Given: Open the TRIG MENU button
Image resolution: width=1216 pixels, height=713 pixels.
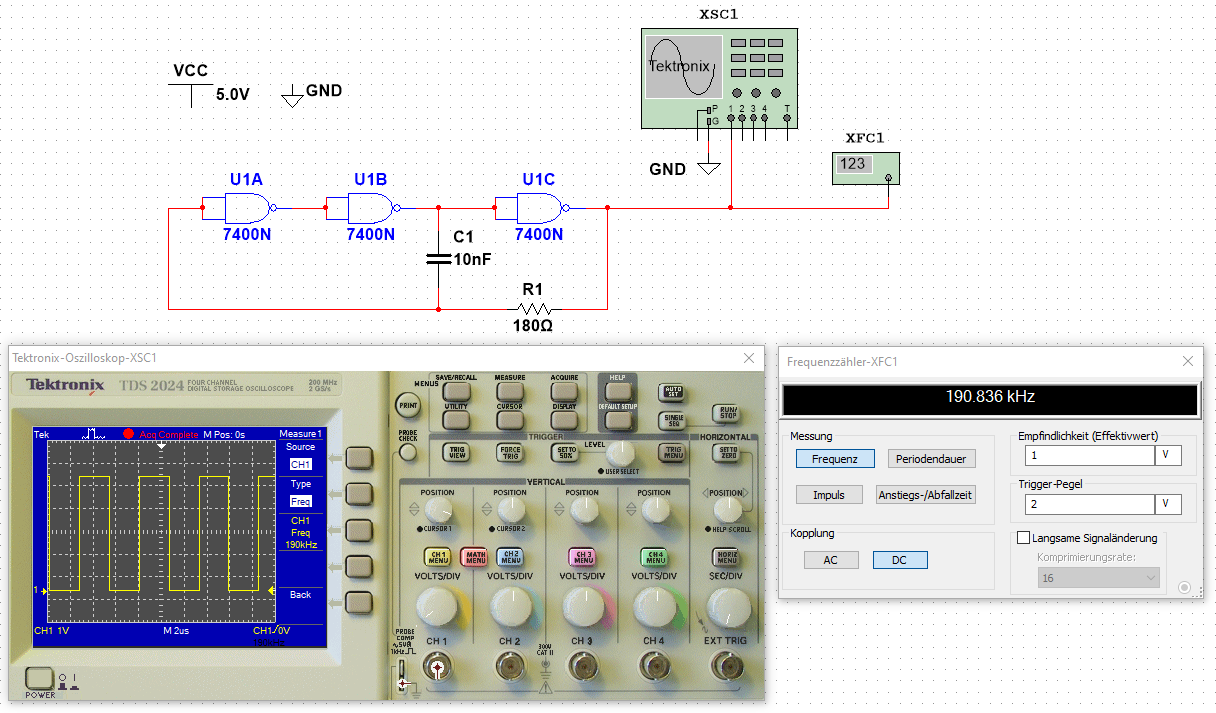Looking at the screenshot, I should pyautogui.click(x=672, y=452).
